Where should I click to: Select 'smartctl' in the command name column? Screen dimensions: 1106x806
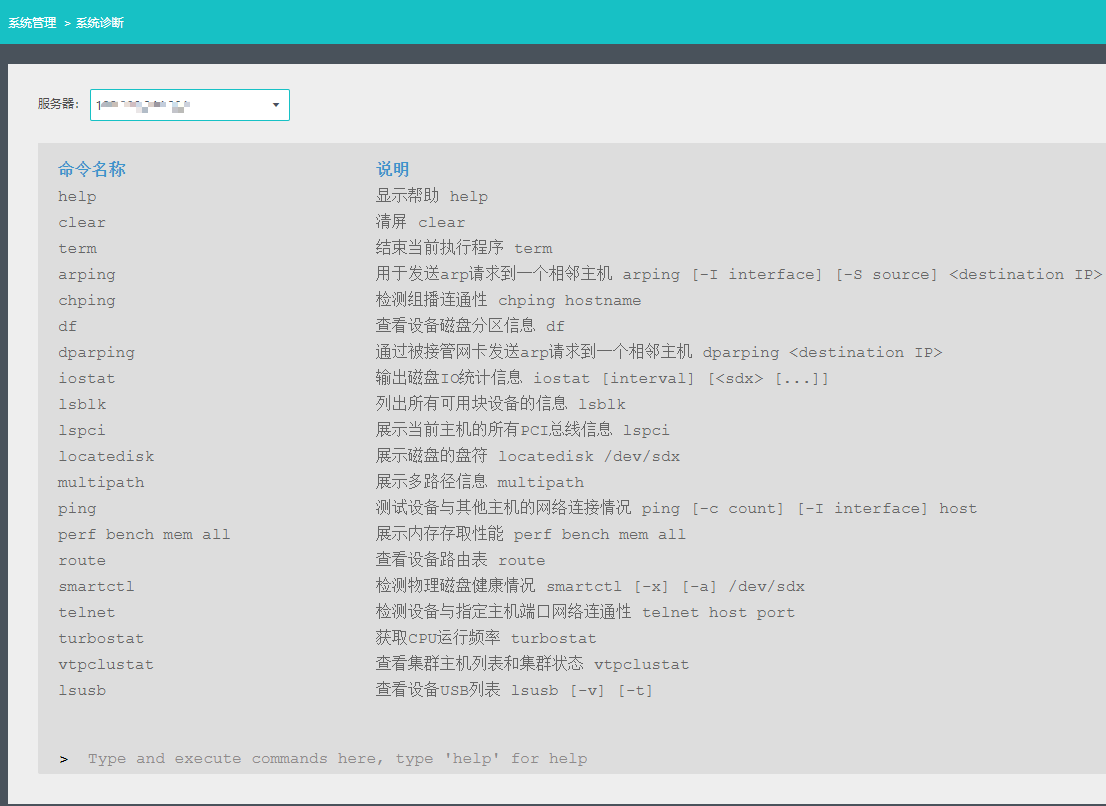96,587
